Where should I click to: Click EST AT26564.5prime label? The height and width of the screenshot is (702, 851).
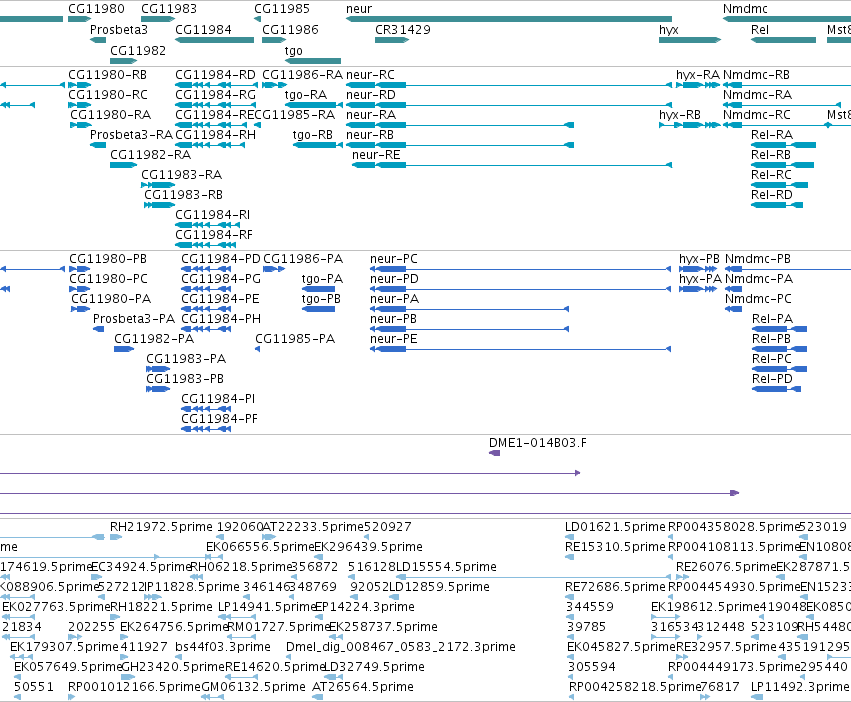(x=363, y=686)
